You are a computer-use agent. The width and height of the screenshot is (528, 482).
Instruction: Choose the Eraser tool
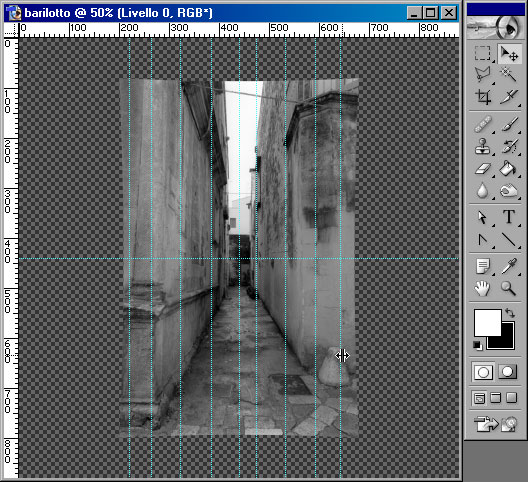[x=483, y=168]
